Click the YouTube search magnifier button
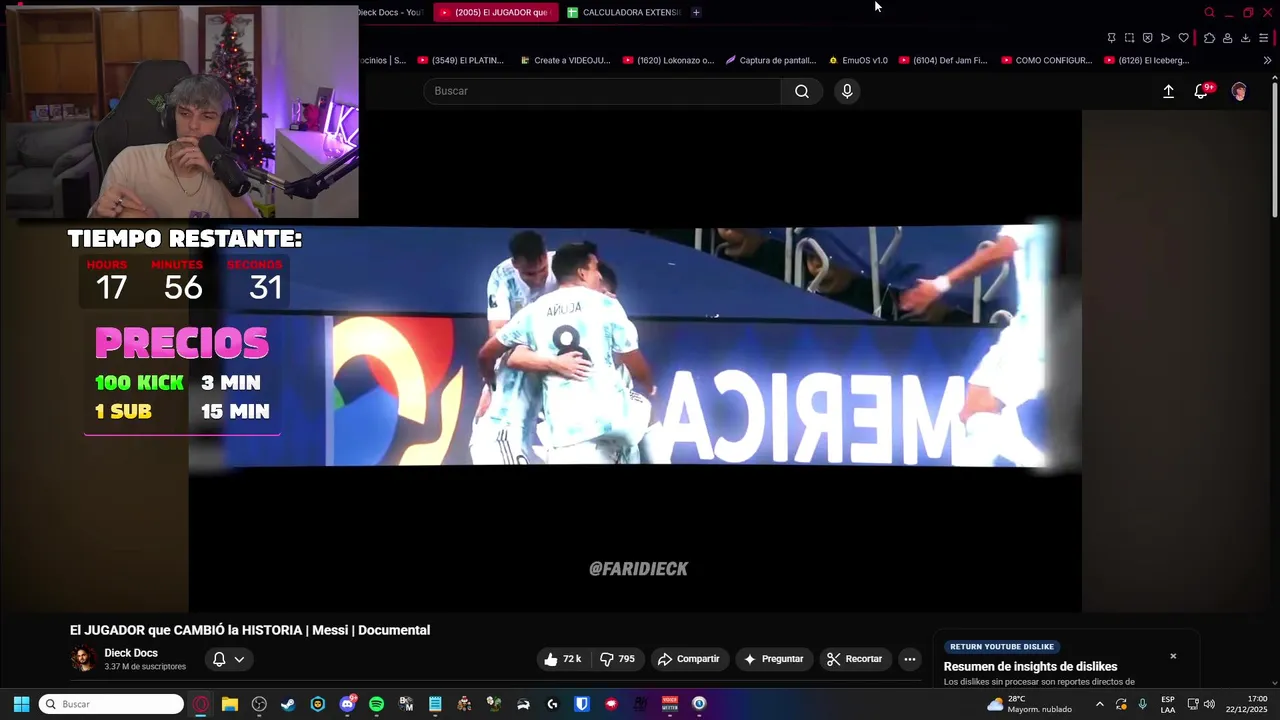This screenshot has width=1280, height=720. tap(801, 91)
